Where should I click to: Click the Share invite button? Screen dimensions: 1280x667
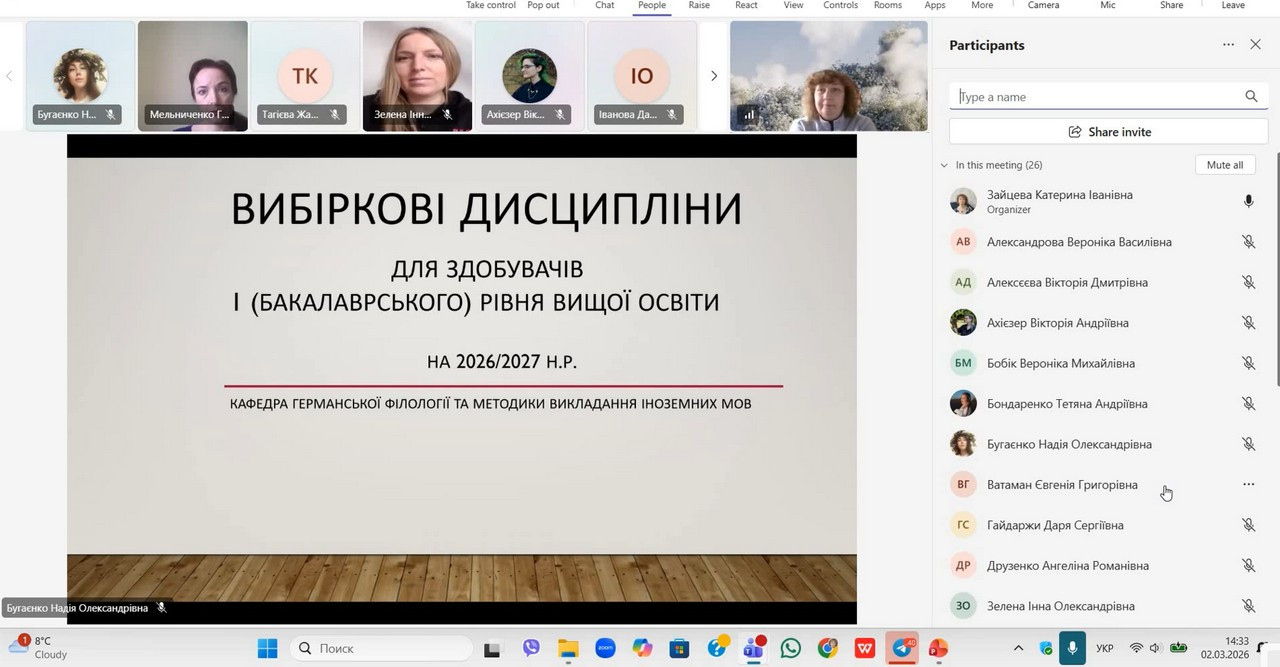(1109, 132)
